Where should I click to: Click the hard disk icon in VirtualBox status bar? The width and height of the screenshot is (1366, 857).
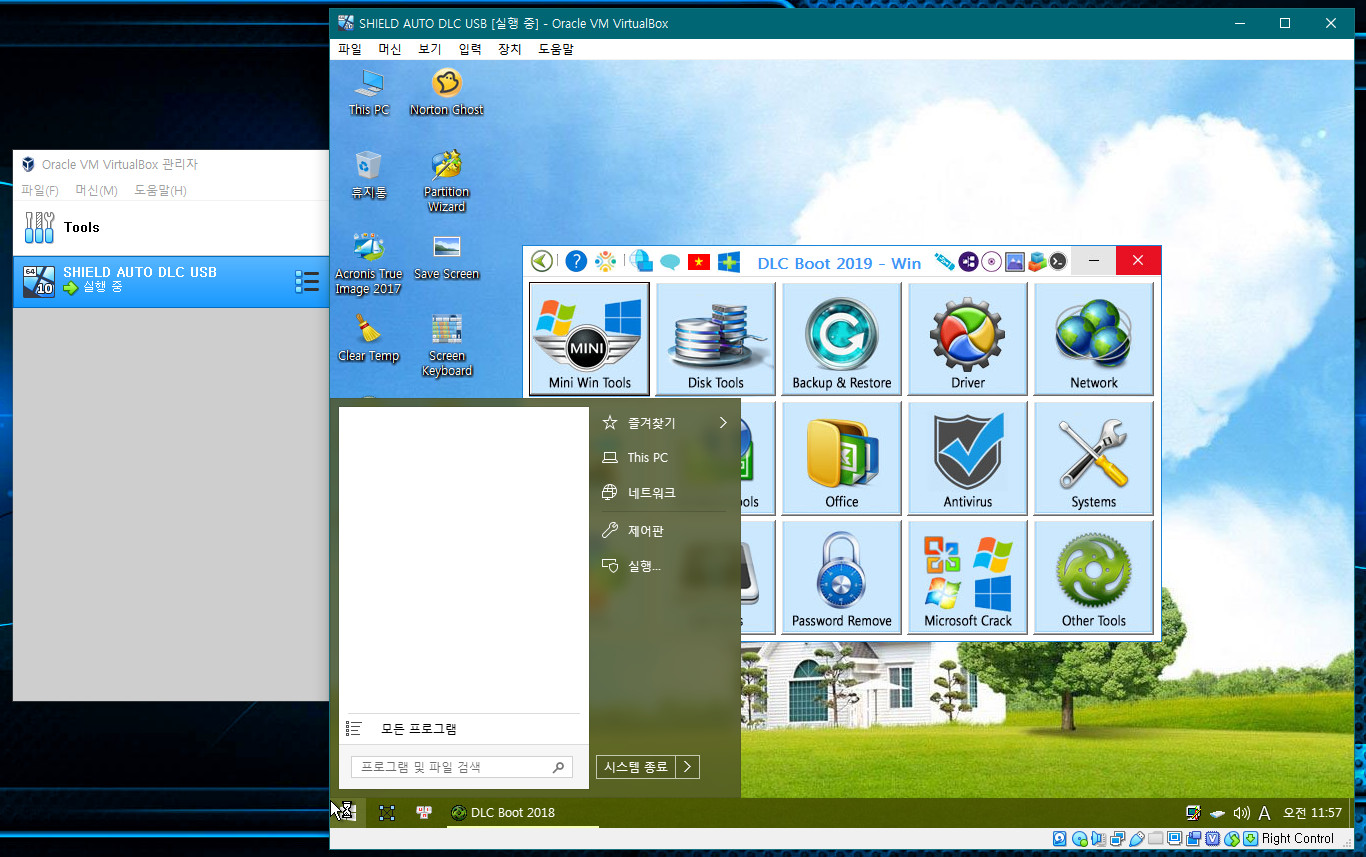point(1059,839)
